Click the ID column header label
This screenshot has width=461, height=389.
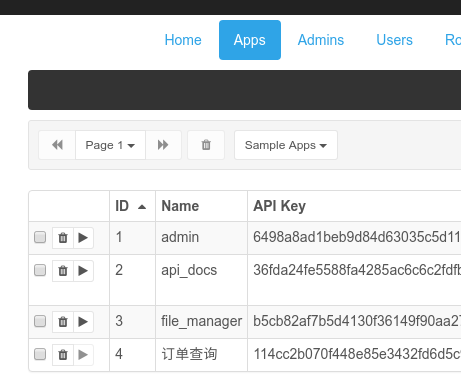point(122,206)
